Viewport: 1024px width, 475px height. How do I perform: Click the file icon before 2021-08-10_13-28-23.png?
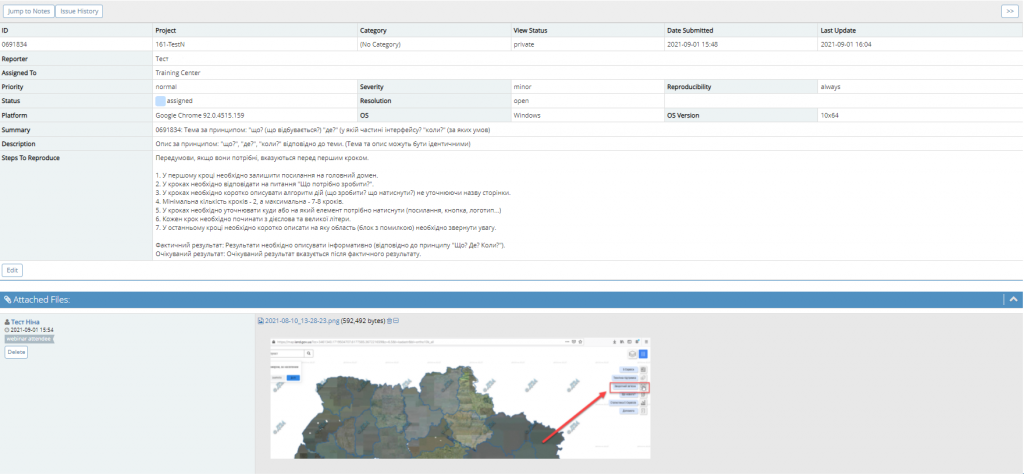pos(261,321)
